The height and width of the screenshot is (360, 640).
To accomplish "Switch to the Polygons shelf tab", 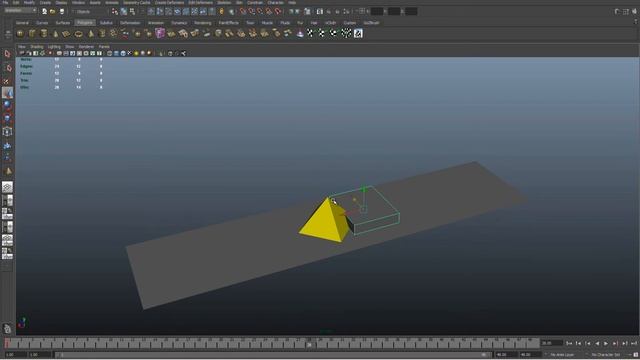I will 85,23.
